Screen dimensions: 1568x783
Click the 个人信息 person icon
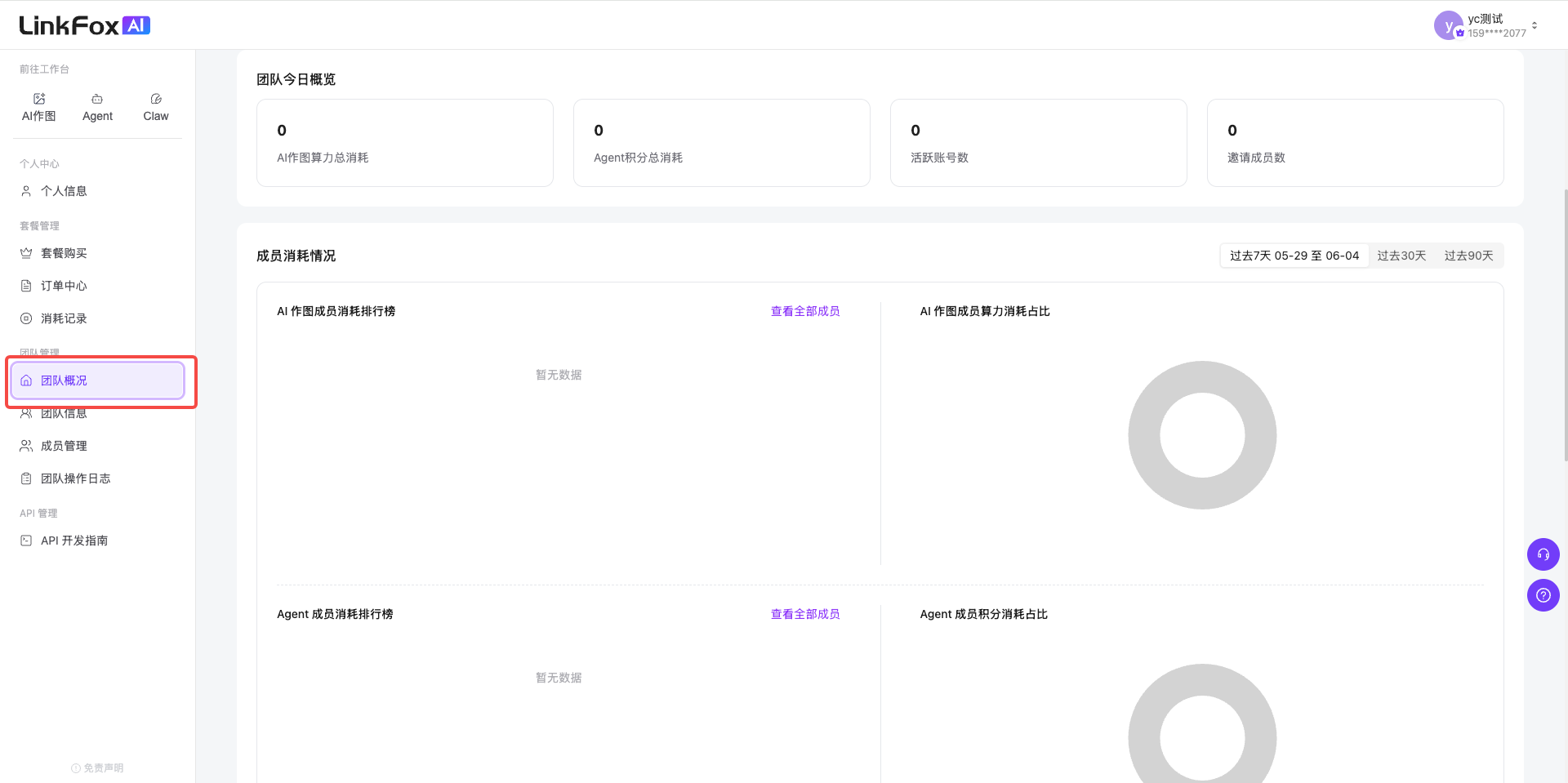(x=26, y=191)
